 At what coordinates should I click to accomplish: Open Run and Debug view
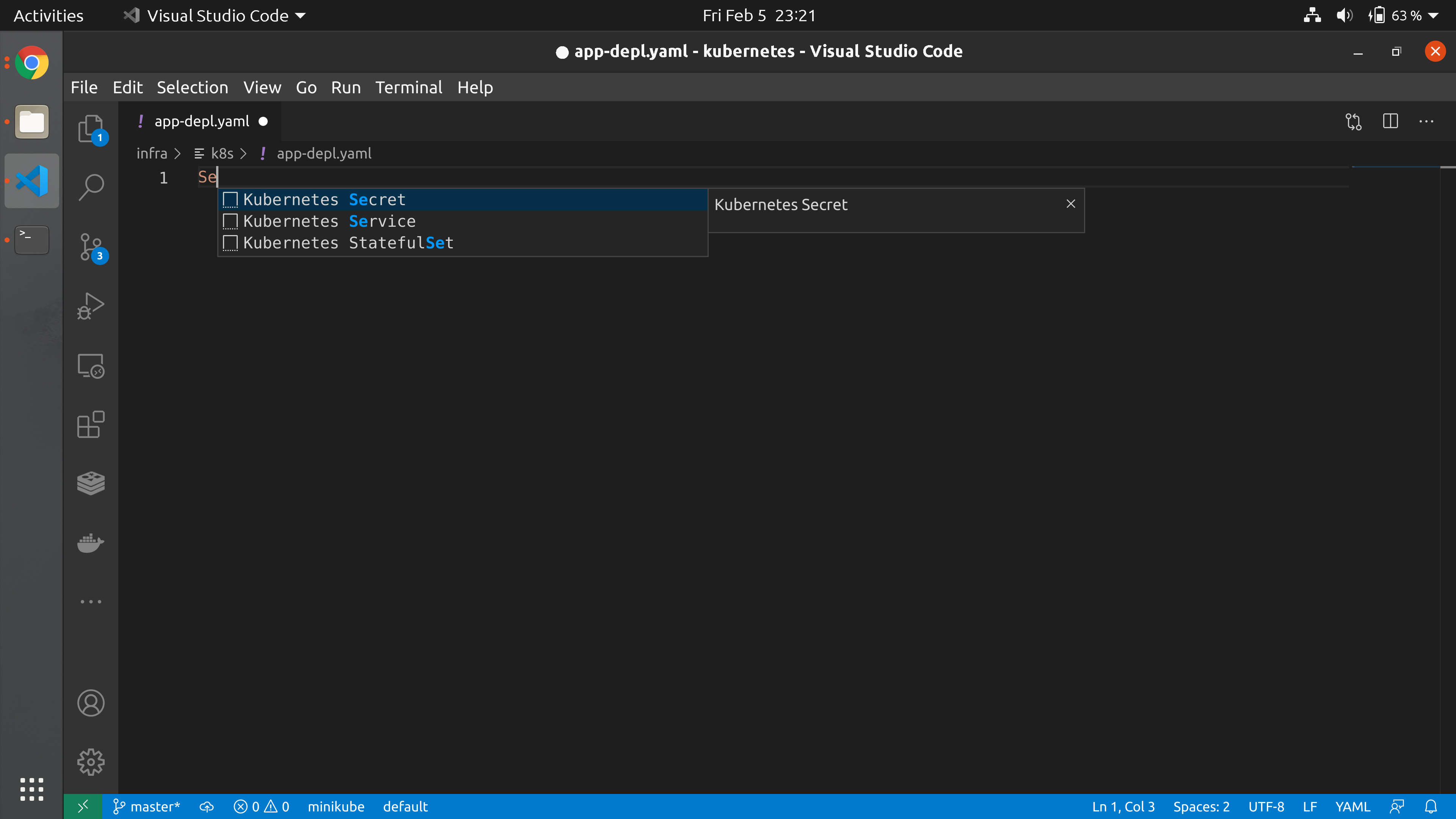(x=91, y=306)
